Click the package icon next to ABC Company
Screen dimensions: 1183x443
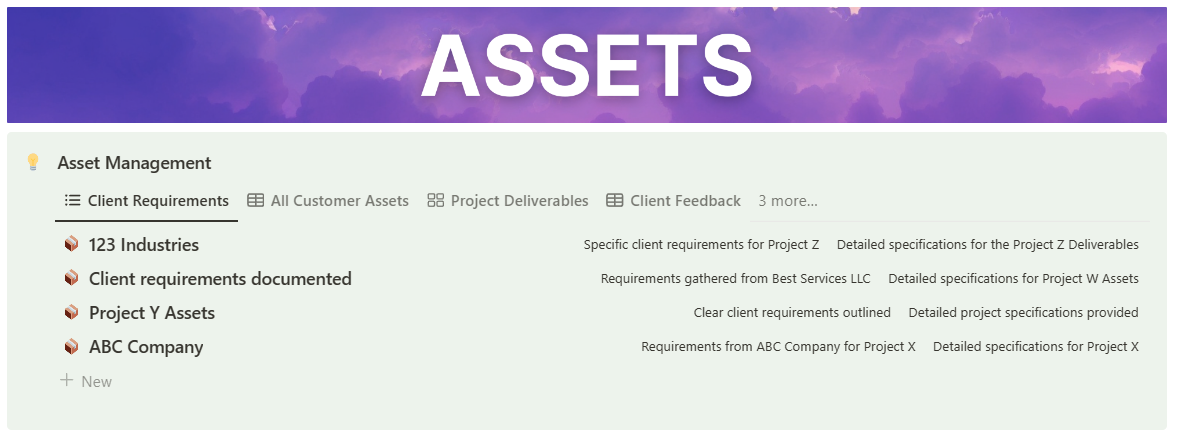click(x=71, y=347)
